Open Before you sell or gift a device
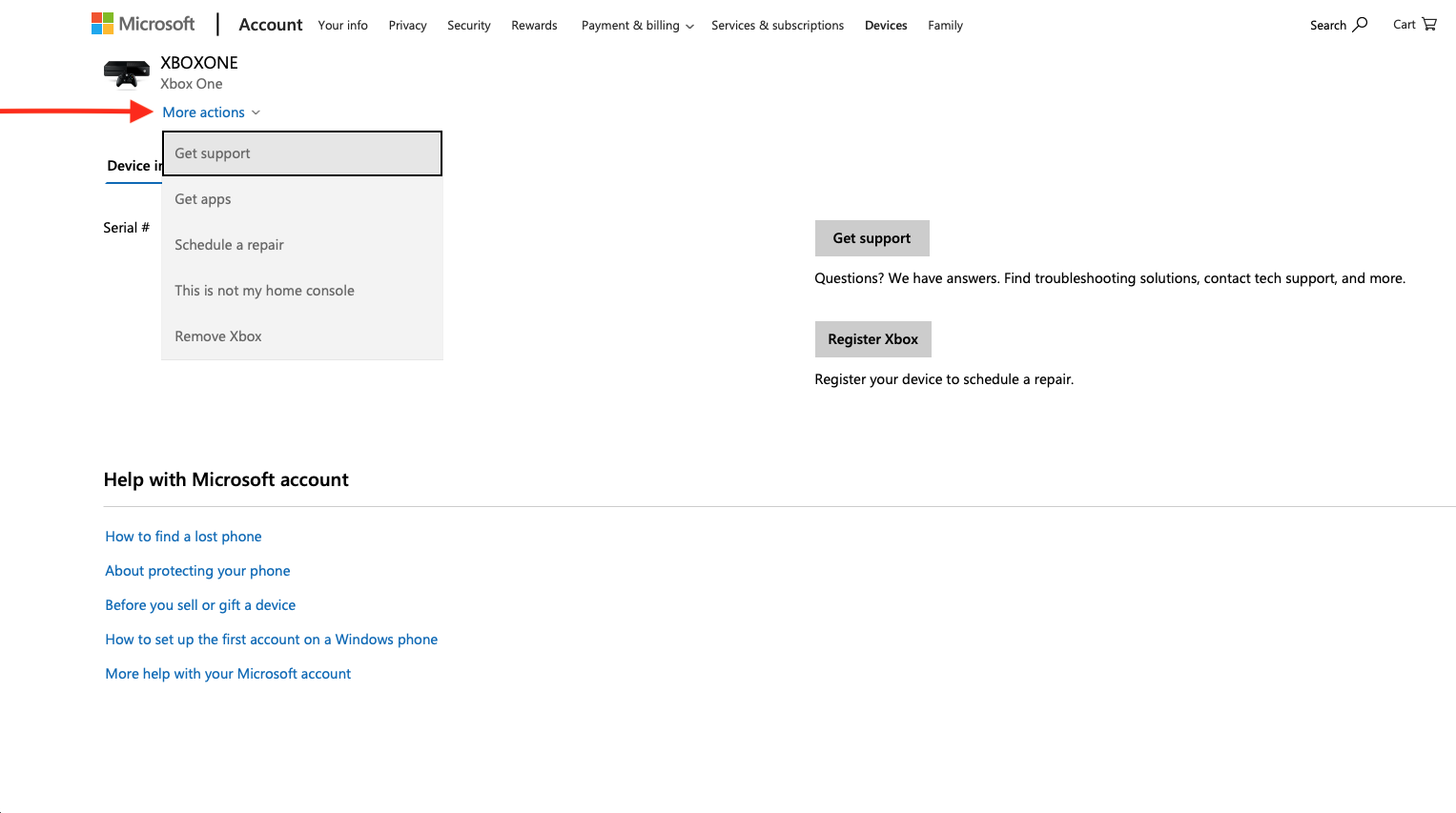Image resolution: width=1456 pixels, height=813 pixels. [200, 605]
